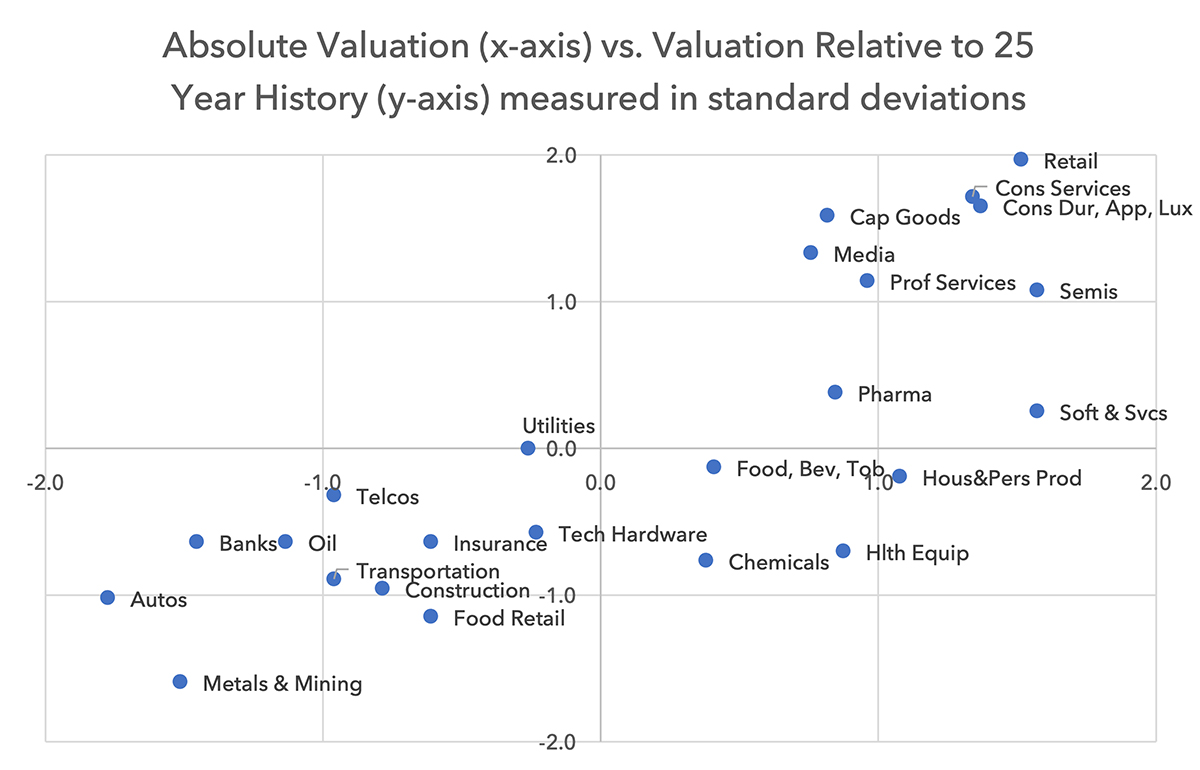Click the Prof Services data point
The image size is (1200, 770).
[x=867, y=281]
